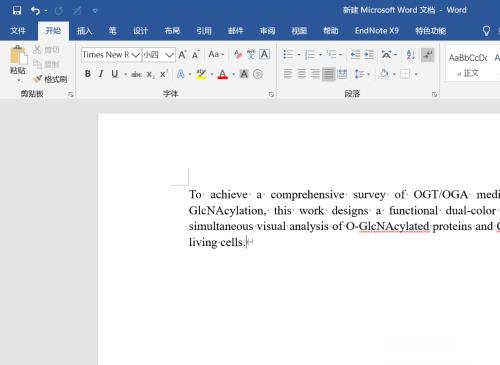Click the phonetic guide 文 icon
The height and width of the screenshot is (365, 500).
tap(251, 54)
